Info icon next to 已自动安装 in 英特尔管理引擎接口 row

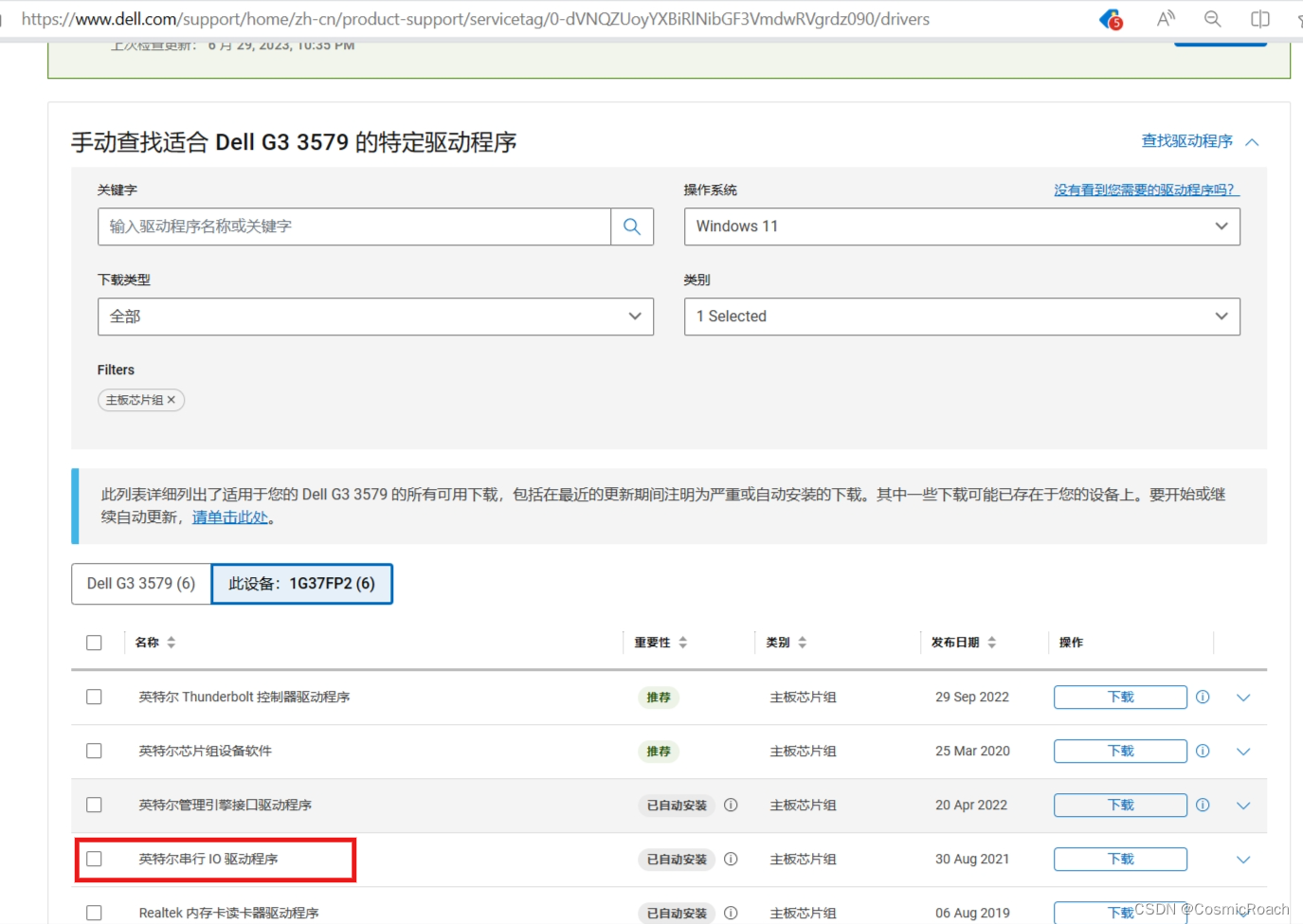pos(731,805)
